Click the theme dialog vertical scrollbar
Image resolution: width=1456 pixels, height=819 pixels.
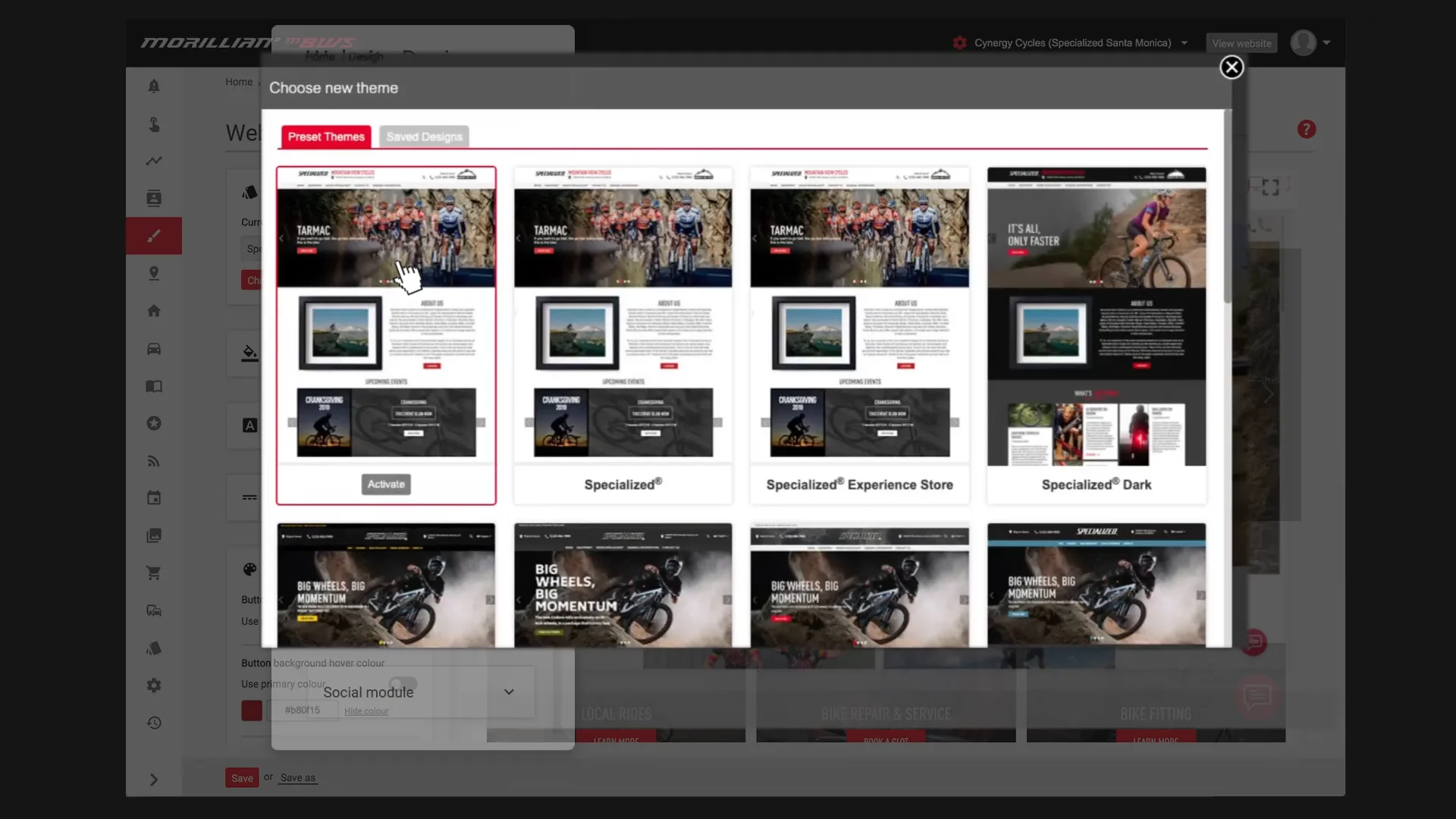(1228, 209)
